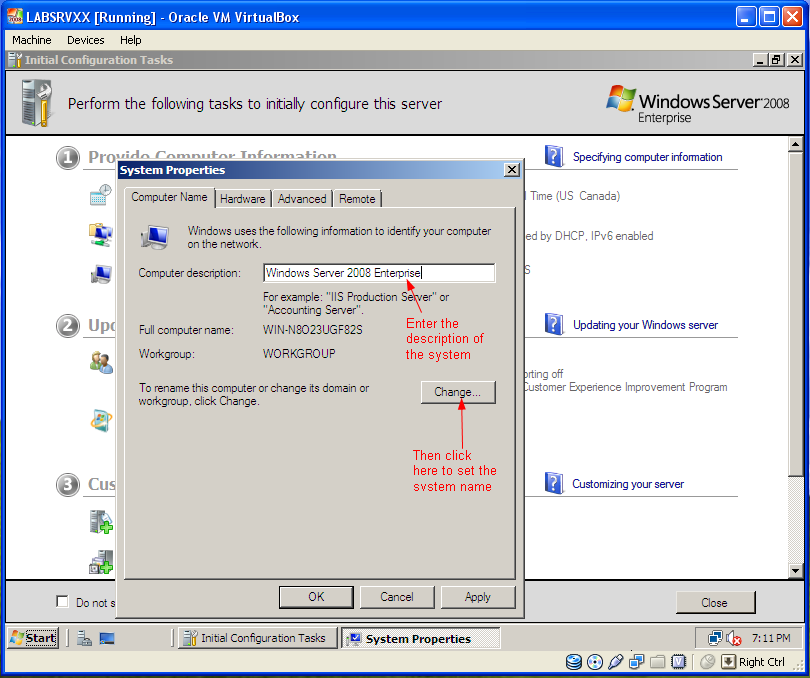
Task: Click the Computer description text field
Action: 379,273
